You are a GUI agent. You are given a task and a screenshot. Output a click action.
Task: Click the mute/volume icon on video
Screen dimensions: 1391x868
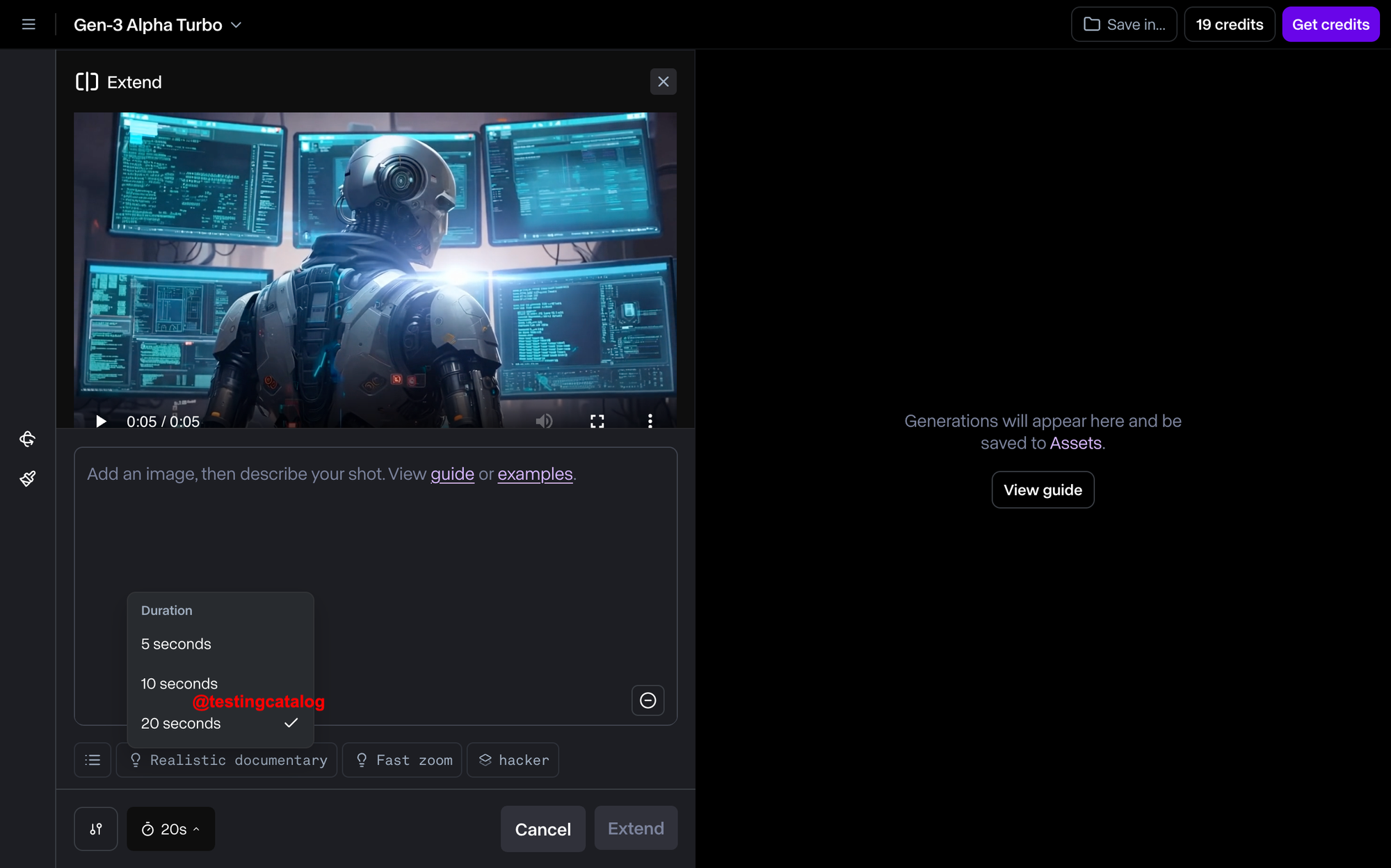(545, 420)
